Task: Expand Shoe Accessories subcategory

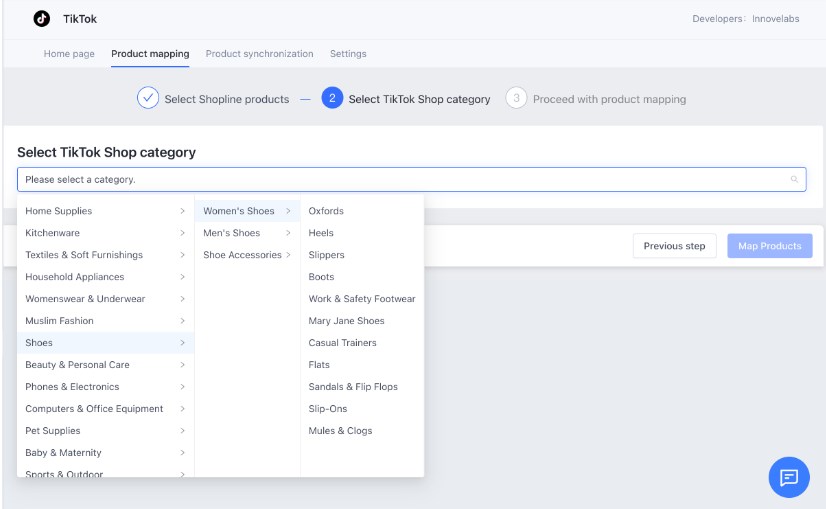Action: coord(247,255)
